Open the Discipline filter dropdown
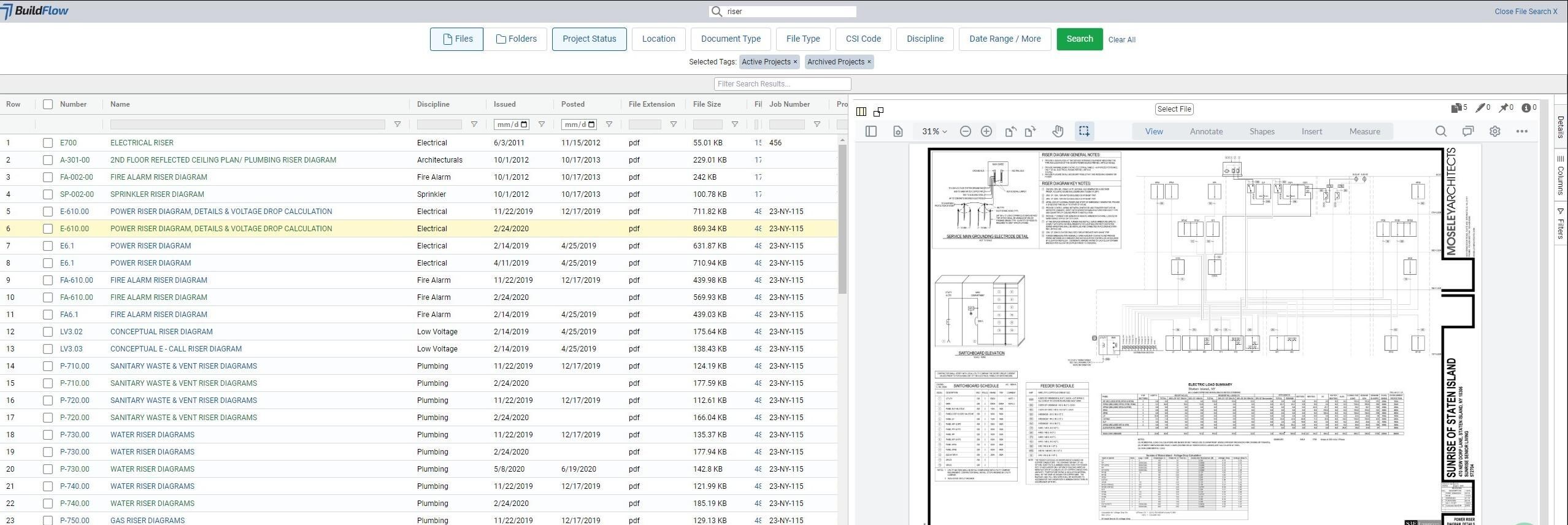Image resolution: width=1568 pixels, height=525 pixels. tap(924, 39)
